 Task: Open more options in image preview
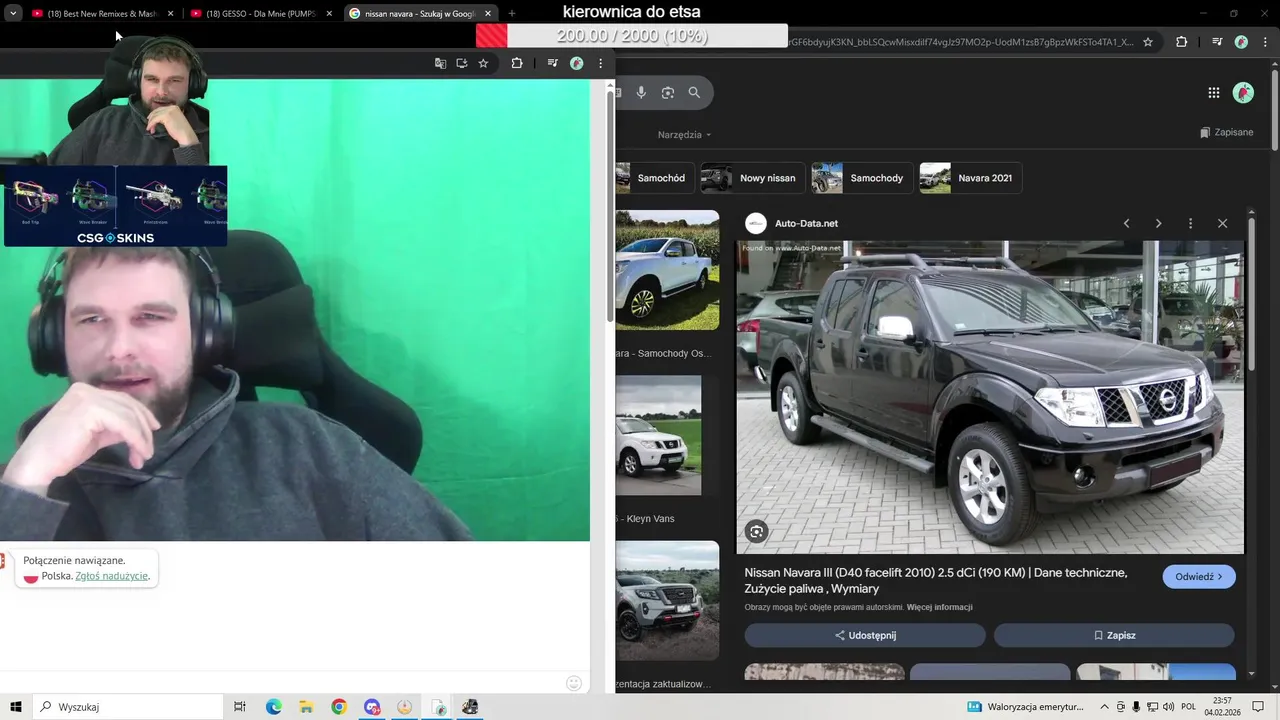(1190, 223)
